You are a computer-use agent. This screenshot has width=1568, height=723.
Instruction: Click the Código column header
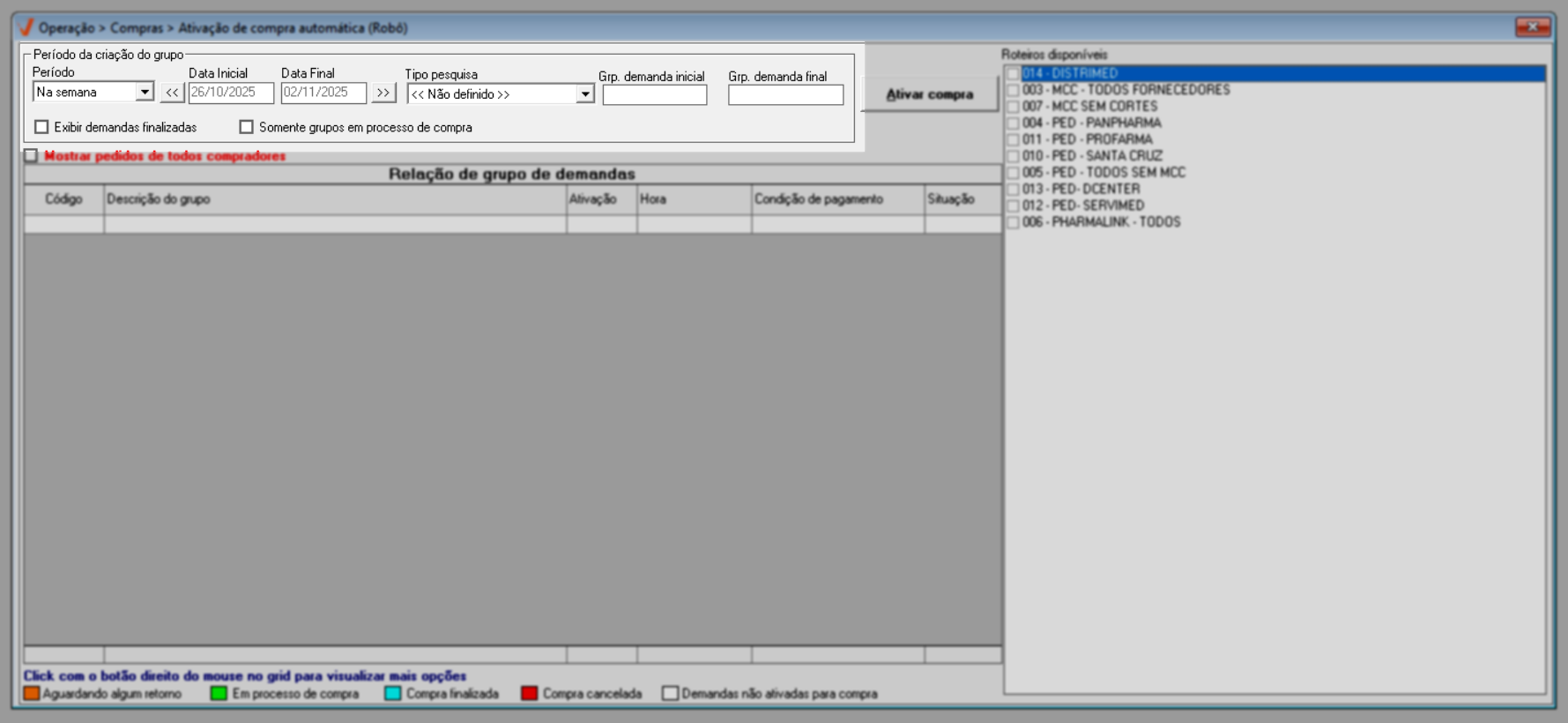(63, 199)
